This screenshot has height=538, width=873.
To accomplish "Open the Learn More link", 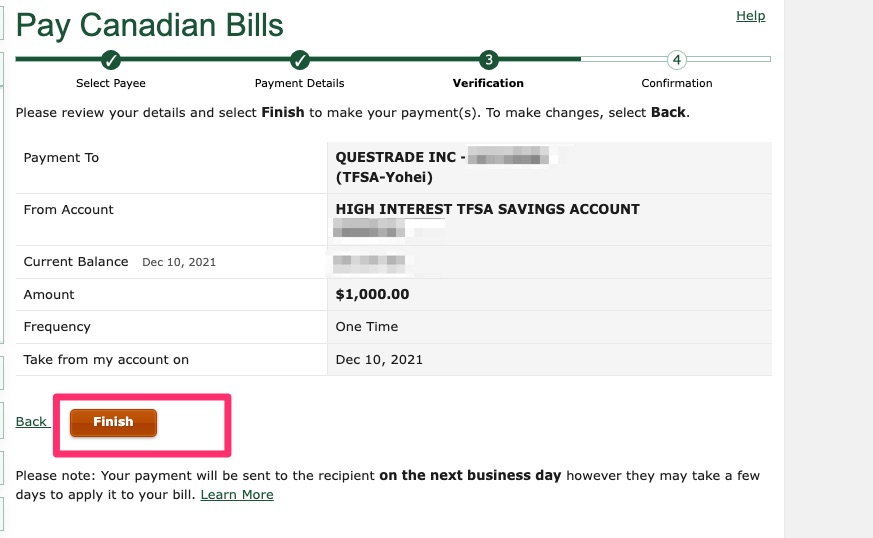I will pyautogui.click(x=237, y=495).
